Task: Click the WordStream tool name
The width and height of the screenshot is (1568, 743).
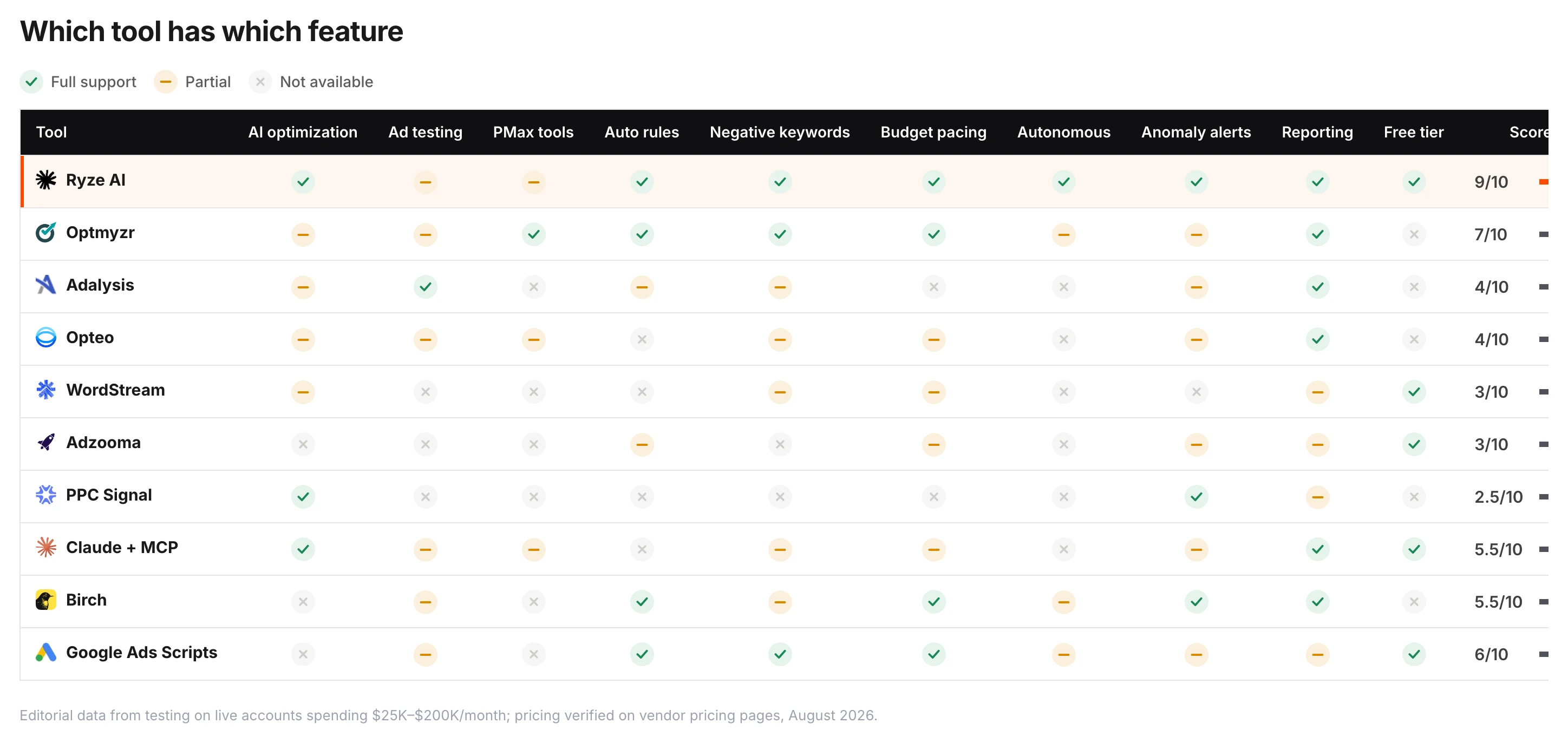Action: click(116, 390)
